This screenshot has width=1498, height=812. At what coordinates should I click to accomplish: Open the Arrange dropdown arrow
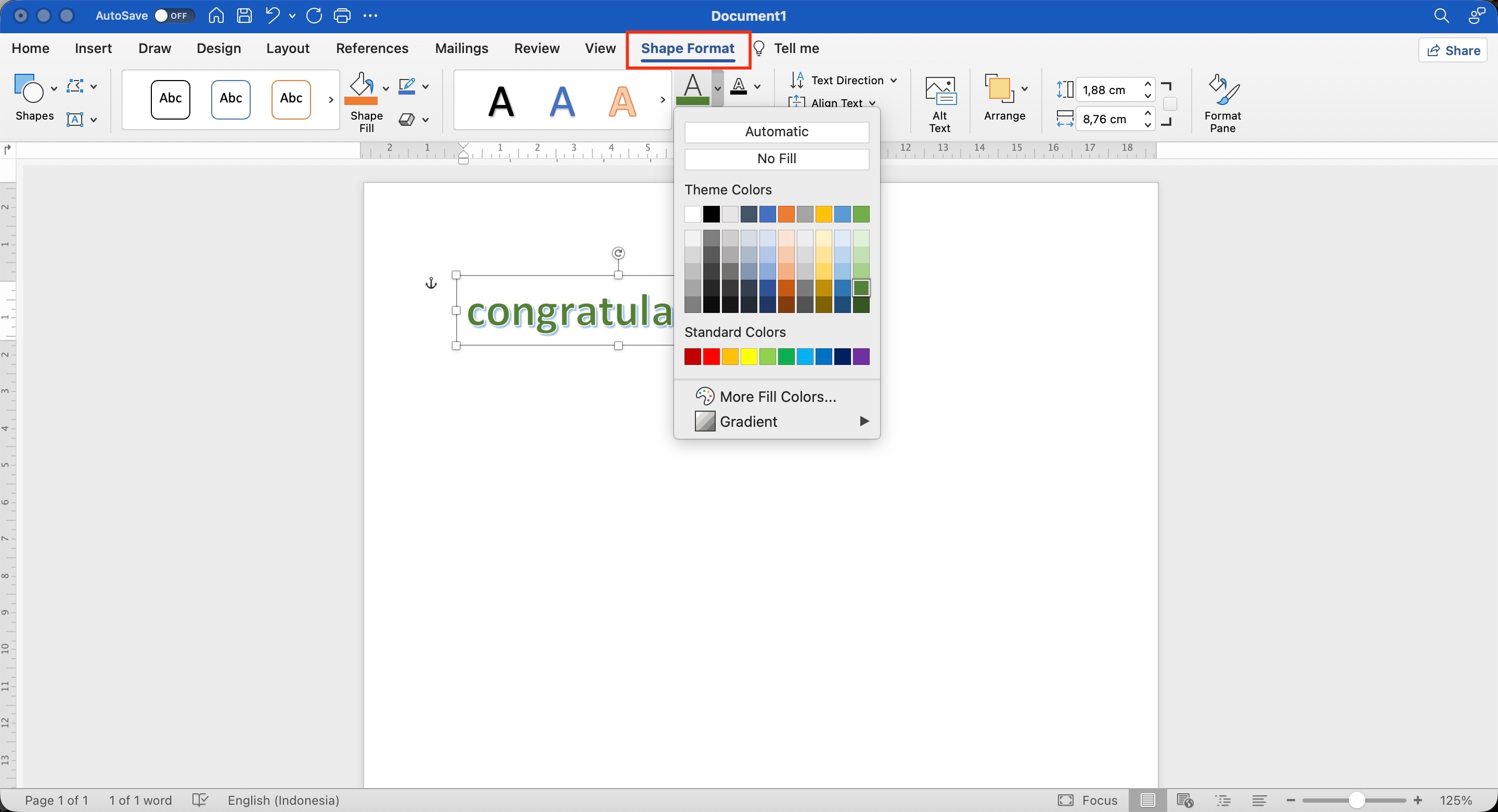1025,88
